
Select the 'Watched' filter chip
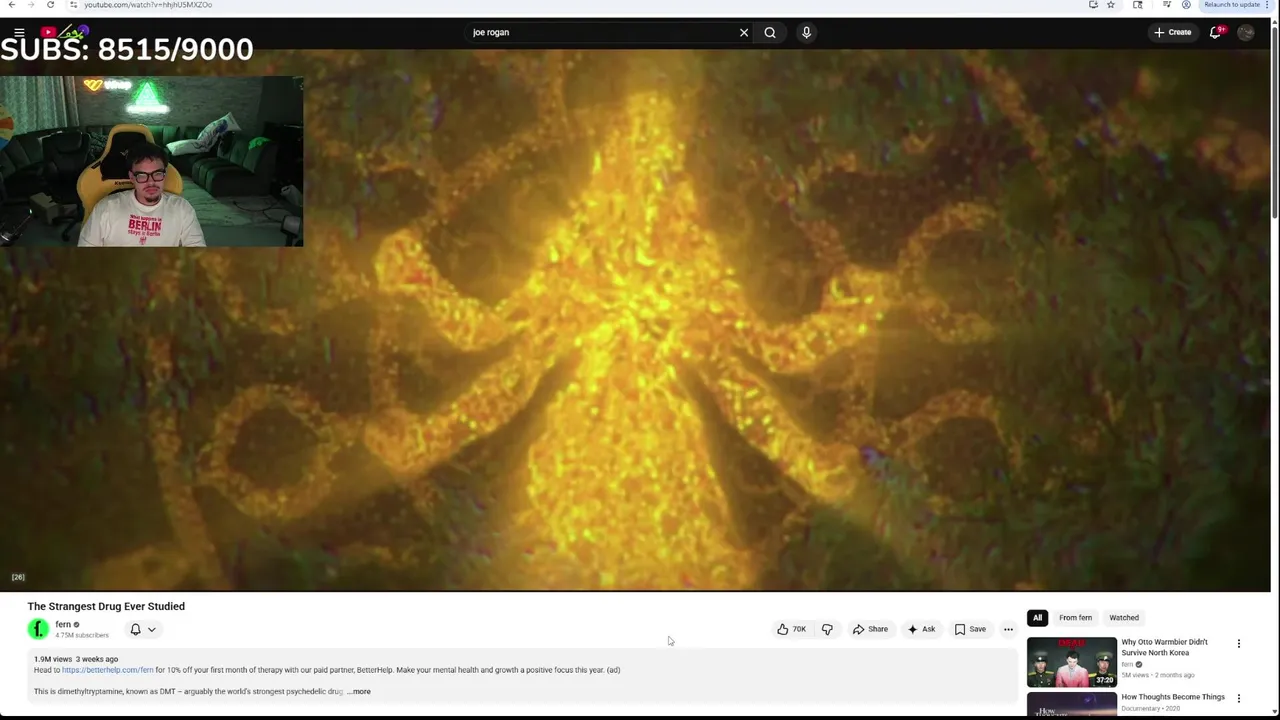point(1124,618)
